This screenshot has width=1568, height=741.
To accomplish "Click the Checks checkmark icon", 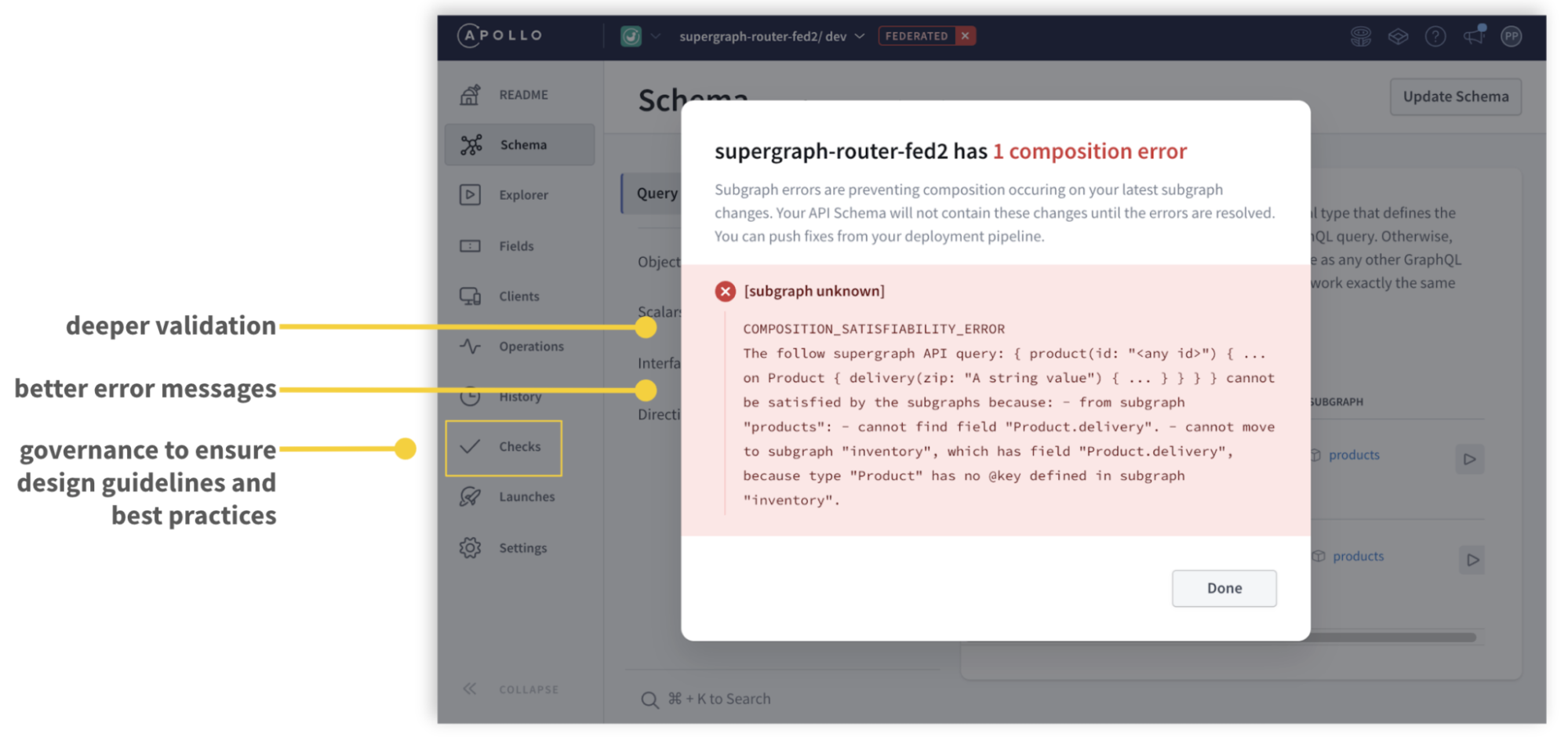I will coord(470,447).
